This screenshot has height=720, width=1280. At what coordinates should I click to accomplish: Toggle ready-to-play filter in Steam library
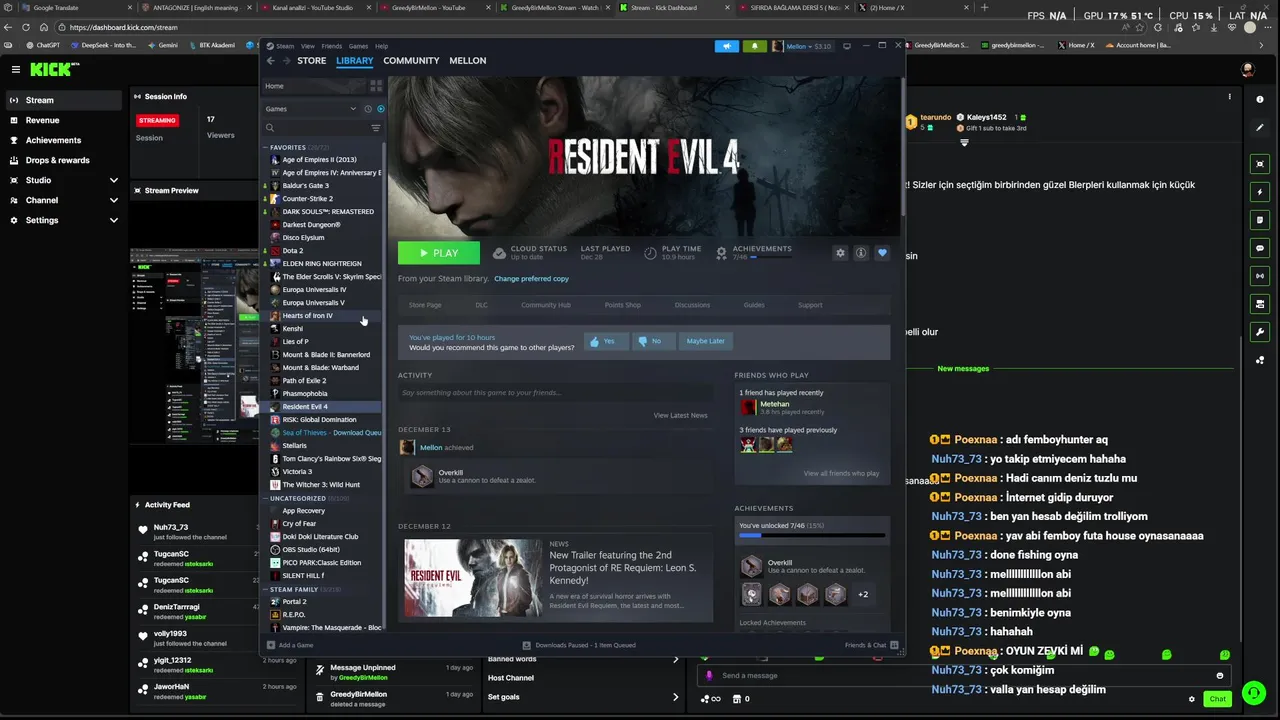click(x=380, y=109)
